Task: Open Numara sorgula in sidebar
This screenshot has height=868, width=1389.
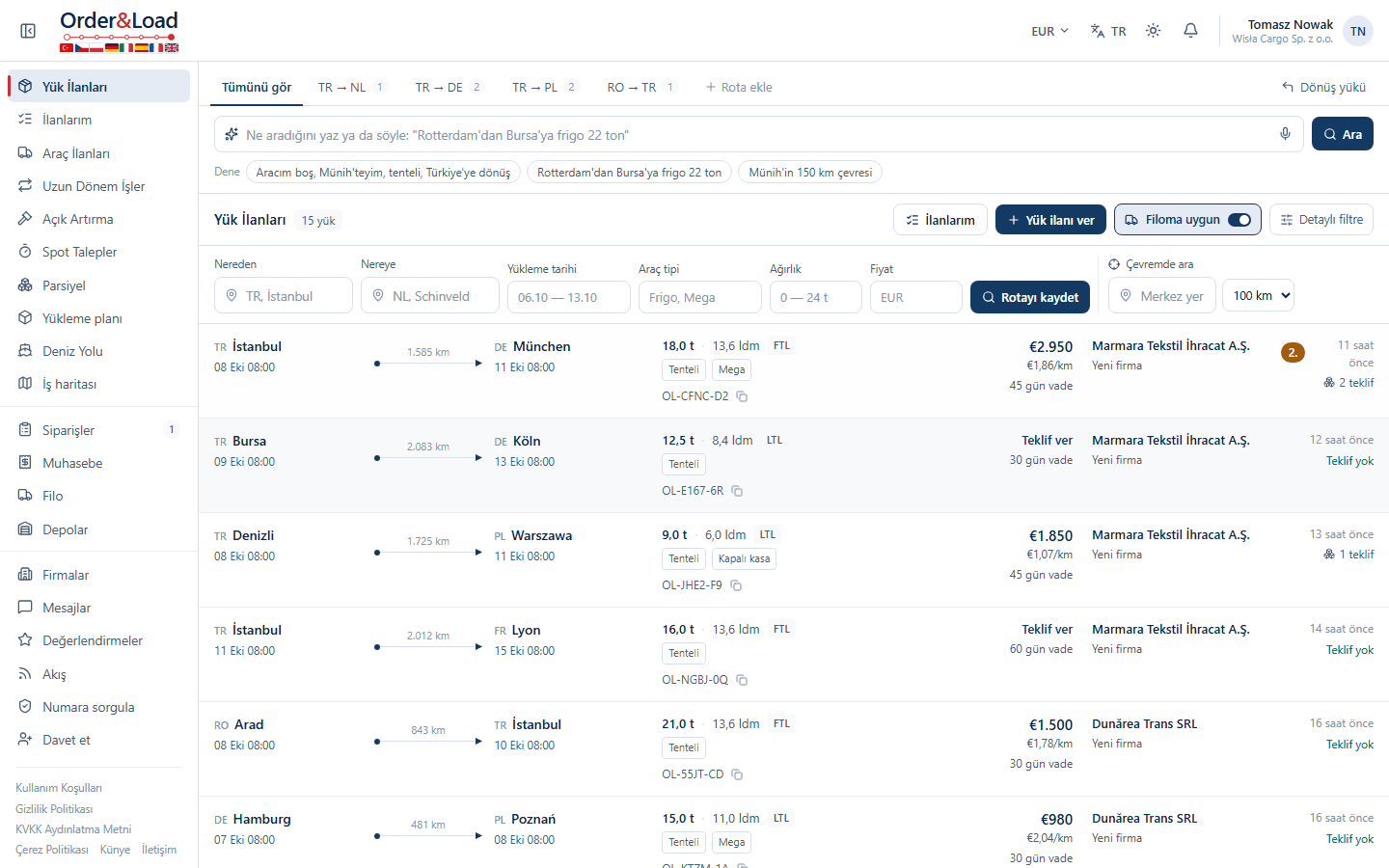Action: point(98,707)
